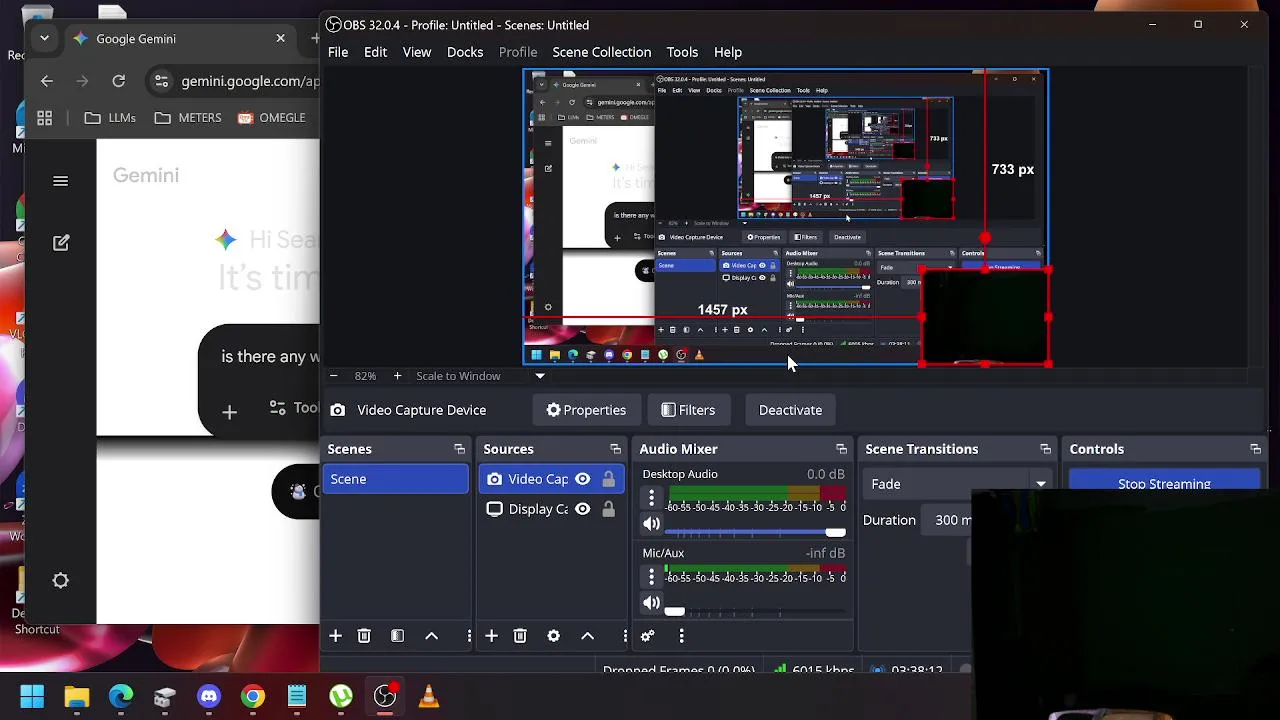Open Windows Start menu
1280x720 pixels.
click(x=32, y=696)
